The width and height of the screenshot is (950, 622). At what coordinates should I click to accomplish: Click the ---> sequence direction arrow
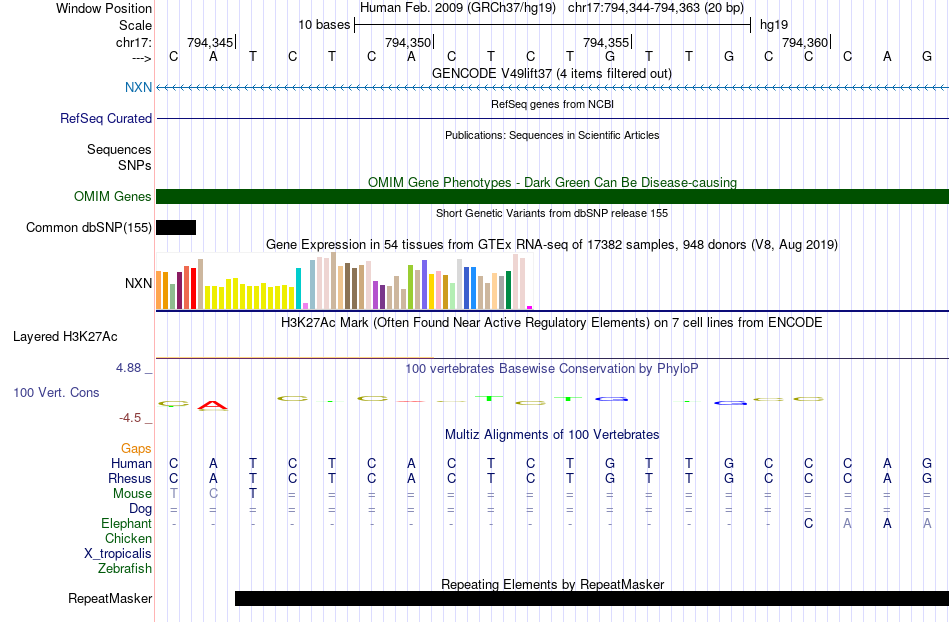141,58
